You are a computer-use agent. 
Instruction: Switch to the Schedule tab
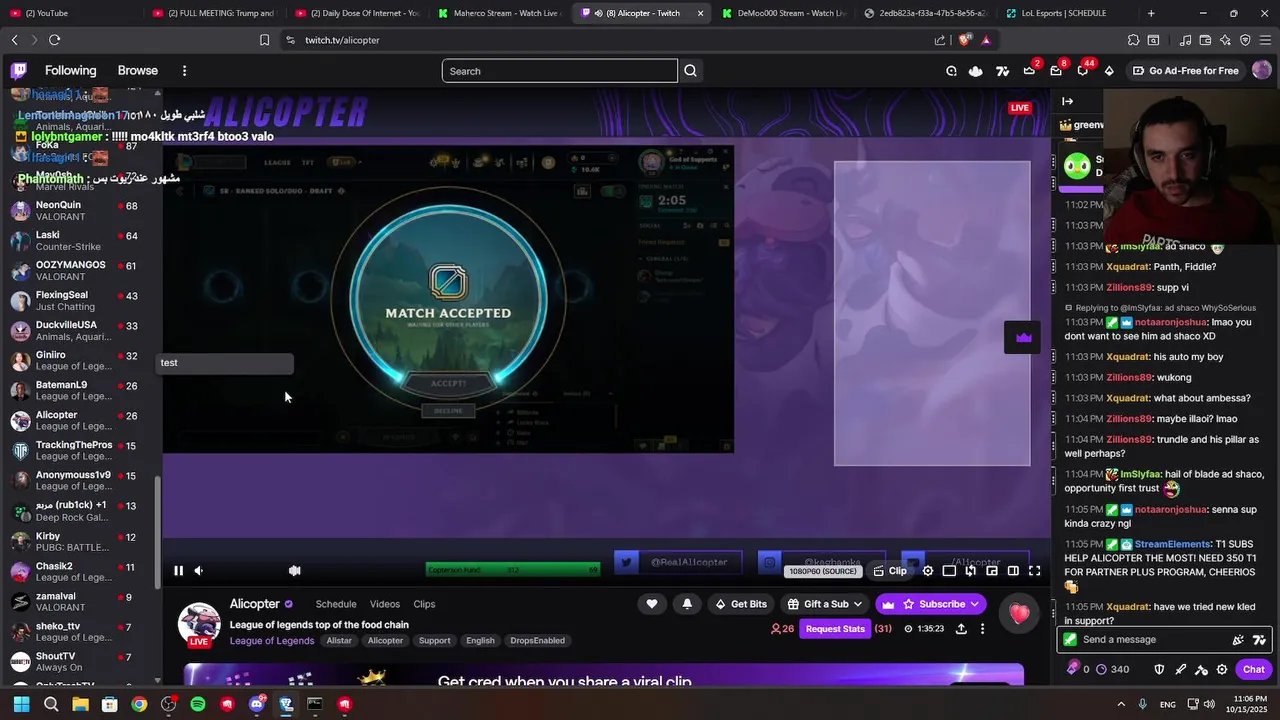click(x=336, y=604)
